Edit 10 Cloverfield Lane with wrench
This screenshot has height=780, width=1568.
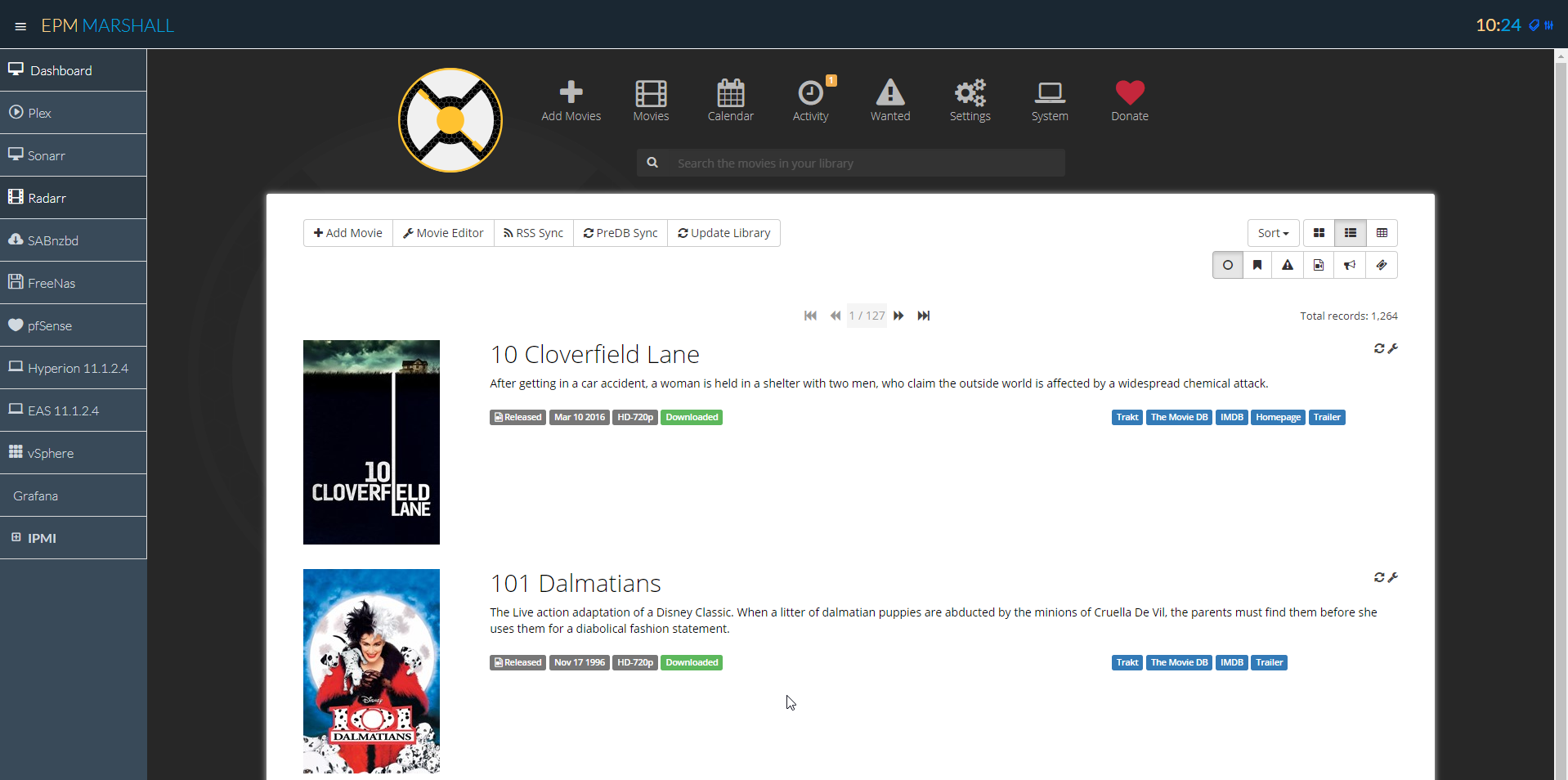pyautogui.click(x=1393, y=348)
